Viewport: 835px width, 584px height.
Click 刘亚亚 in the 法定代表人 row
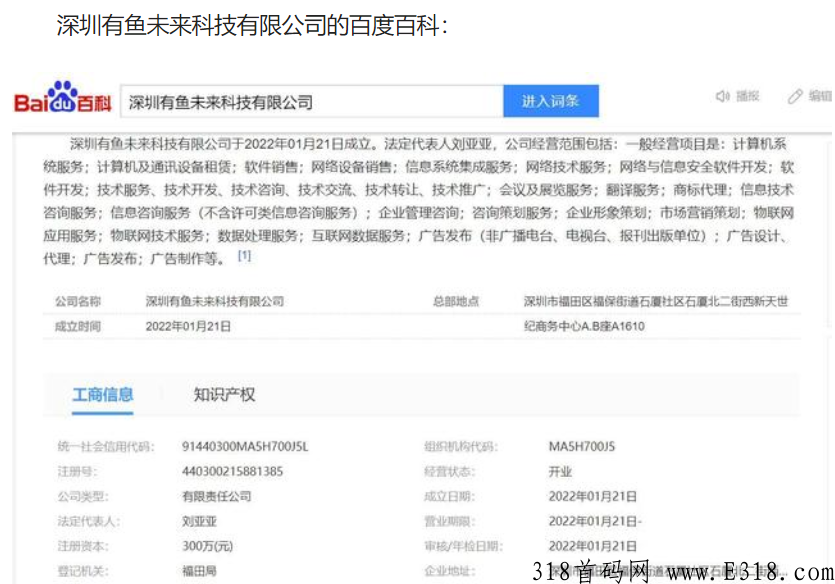click(x=199, y=521)
